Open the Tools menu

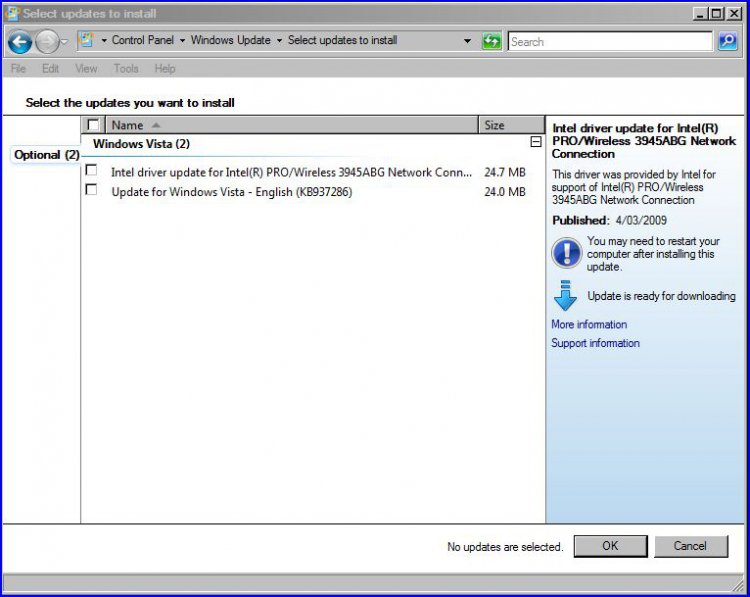[x=126, y=68]
